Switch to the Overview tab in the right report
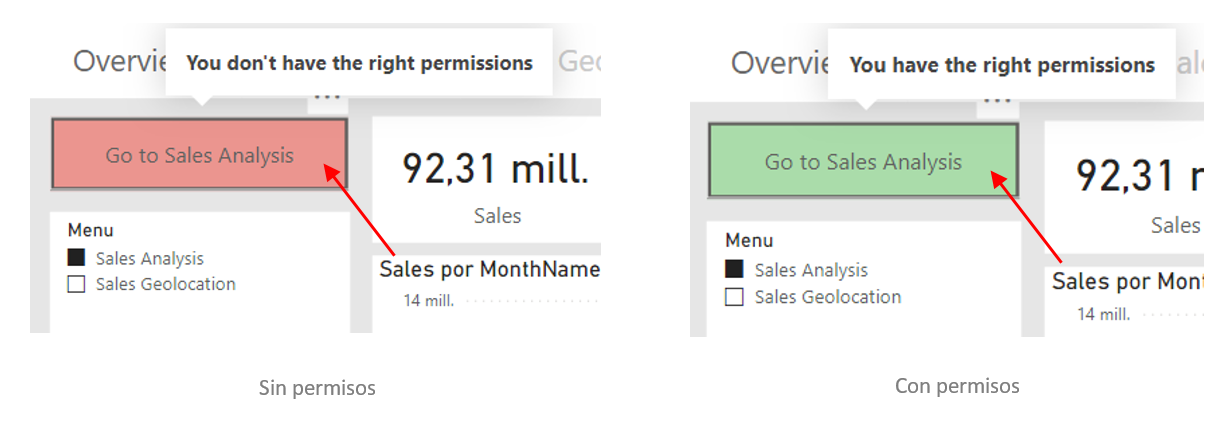This screenshot has height=428, width=1225. tap(778, 63)
